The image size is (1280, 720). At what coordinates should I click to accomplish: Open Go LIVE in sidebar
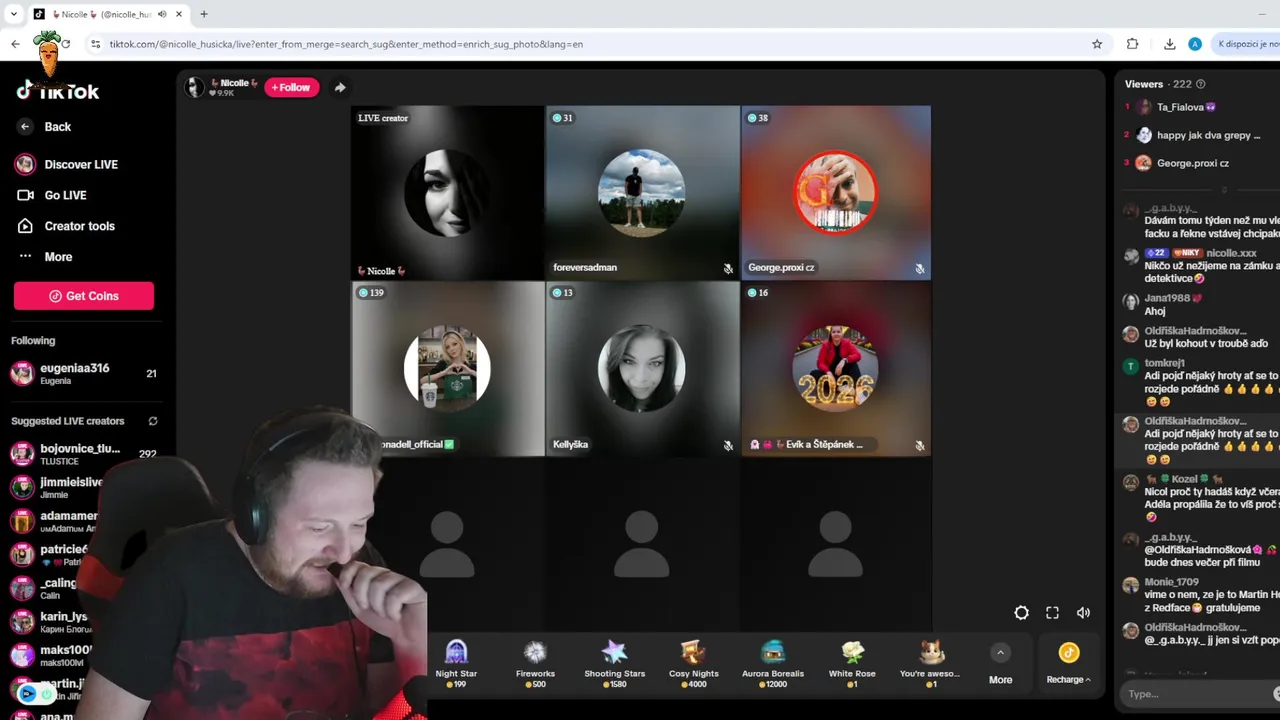click(x=52, y=195)
